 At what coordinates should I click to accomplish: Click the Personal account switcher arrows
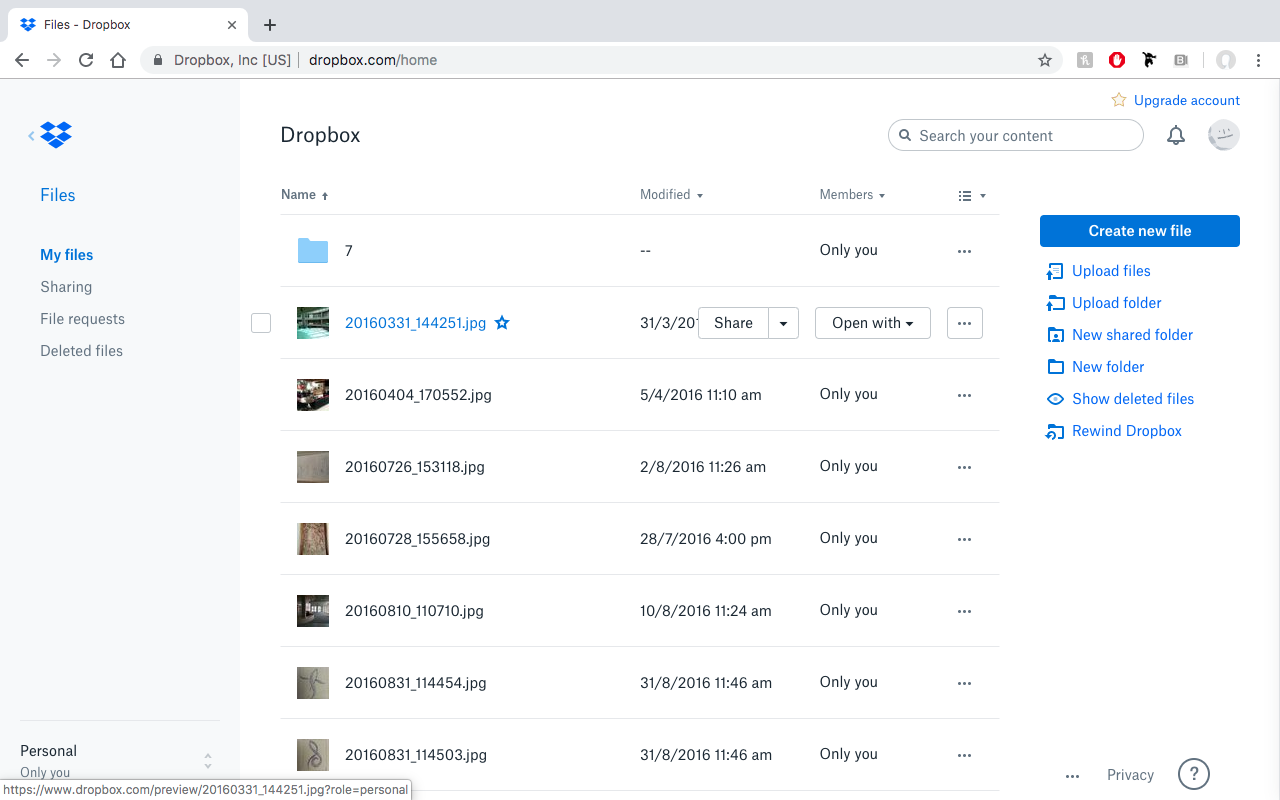click(207, 760)
